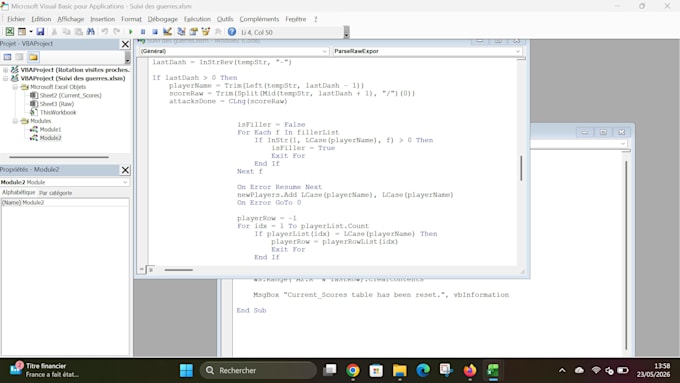Open the Insert UserForm dropdown arrow
The image size is (680, 383).
(x=30, y=32)
